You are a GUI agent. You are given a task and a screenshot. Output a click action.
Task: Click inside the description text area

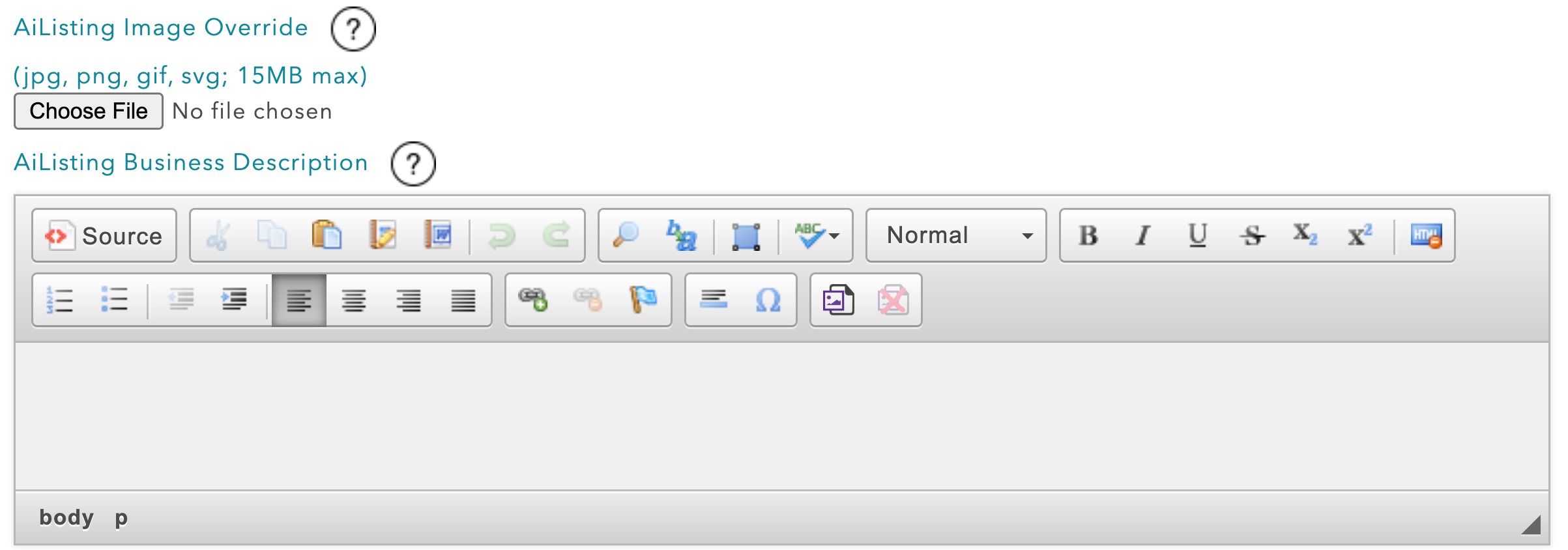pyautogui.click(x=782, y=416)
